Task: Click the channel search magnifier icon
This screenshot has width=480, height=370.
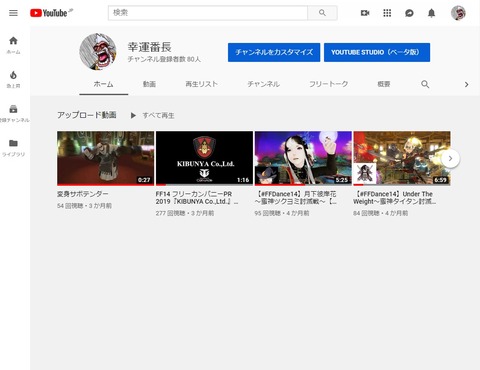Action: point(425,84)
